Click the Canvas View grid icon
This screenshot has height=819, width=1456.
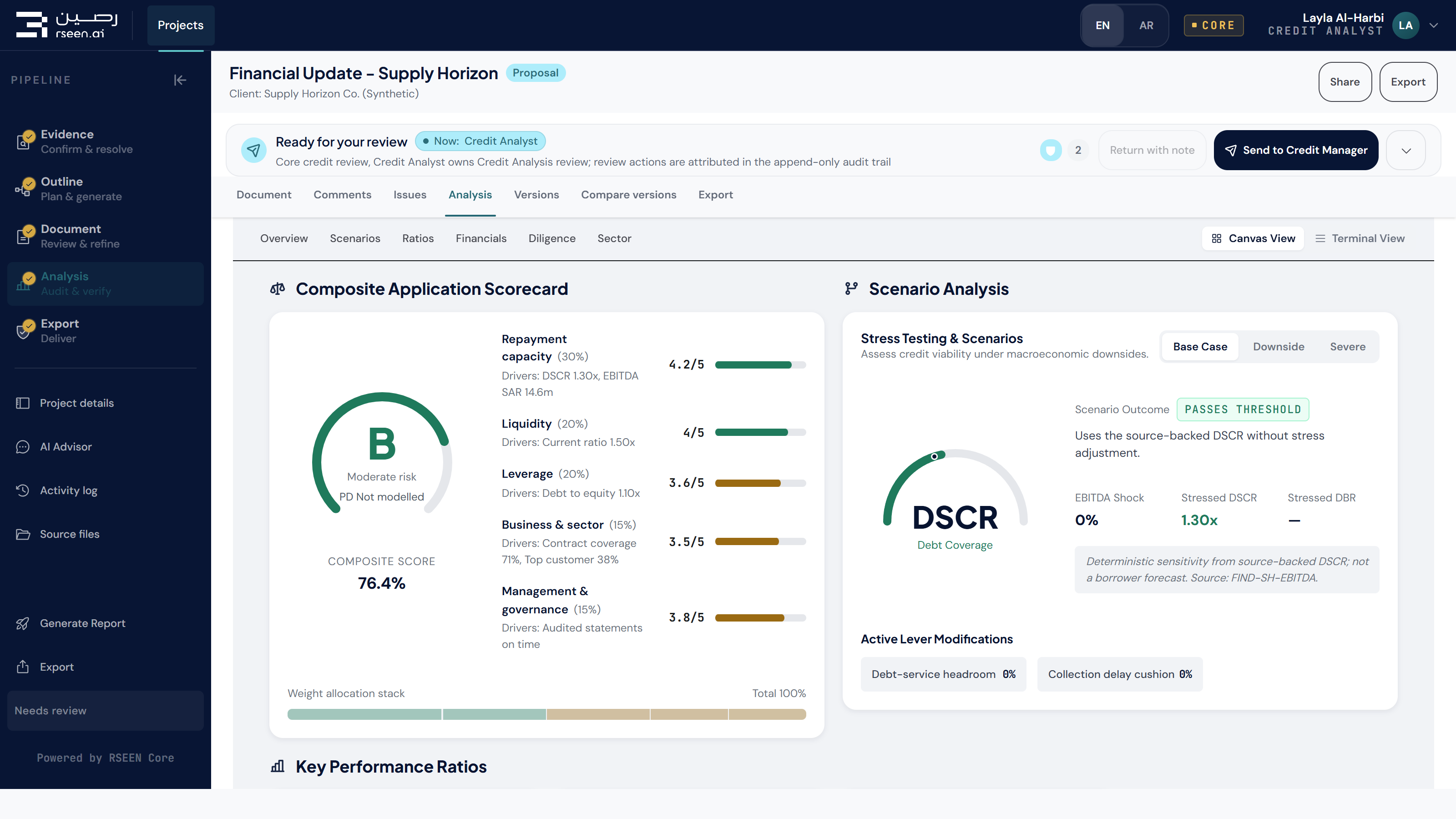point(1216,238)
